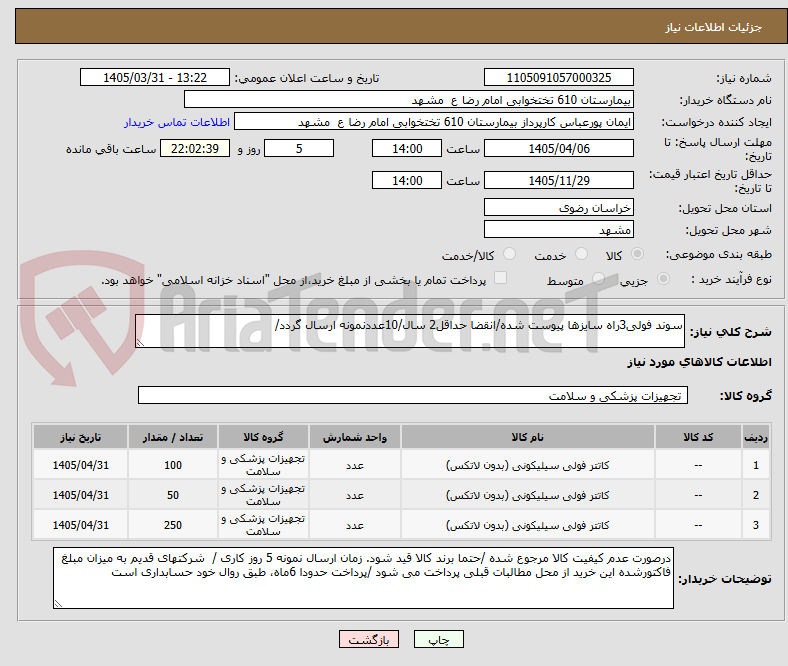Click the row number 1 cell
The image size is (788, 666).
point(755,465)
